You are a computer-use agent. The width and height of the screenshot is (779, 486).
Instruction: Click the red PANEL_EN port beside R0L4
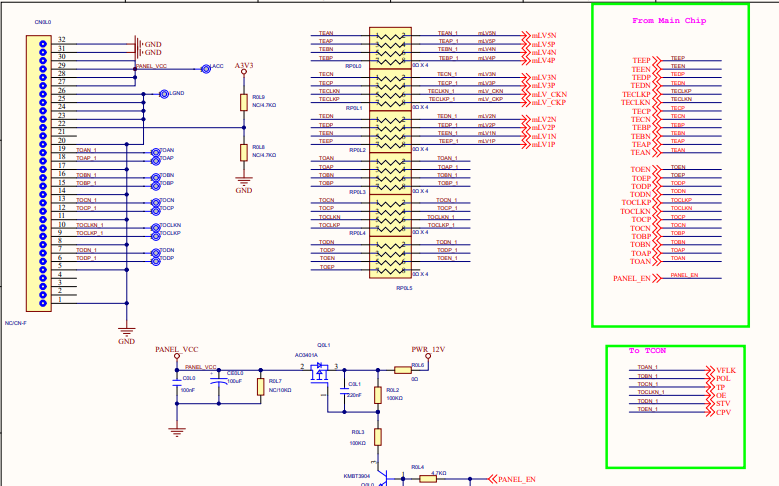tap(512, 480)
